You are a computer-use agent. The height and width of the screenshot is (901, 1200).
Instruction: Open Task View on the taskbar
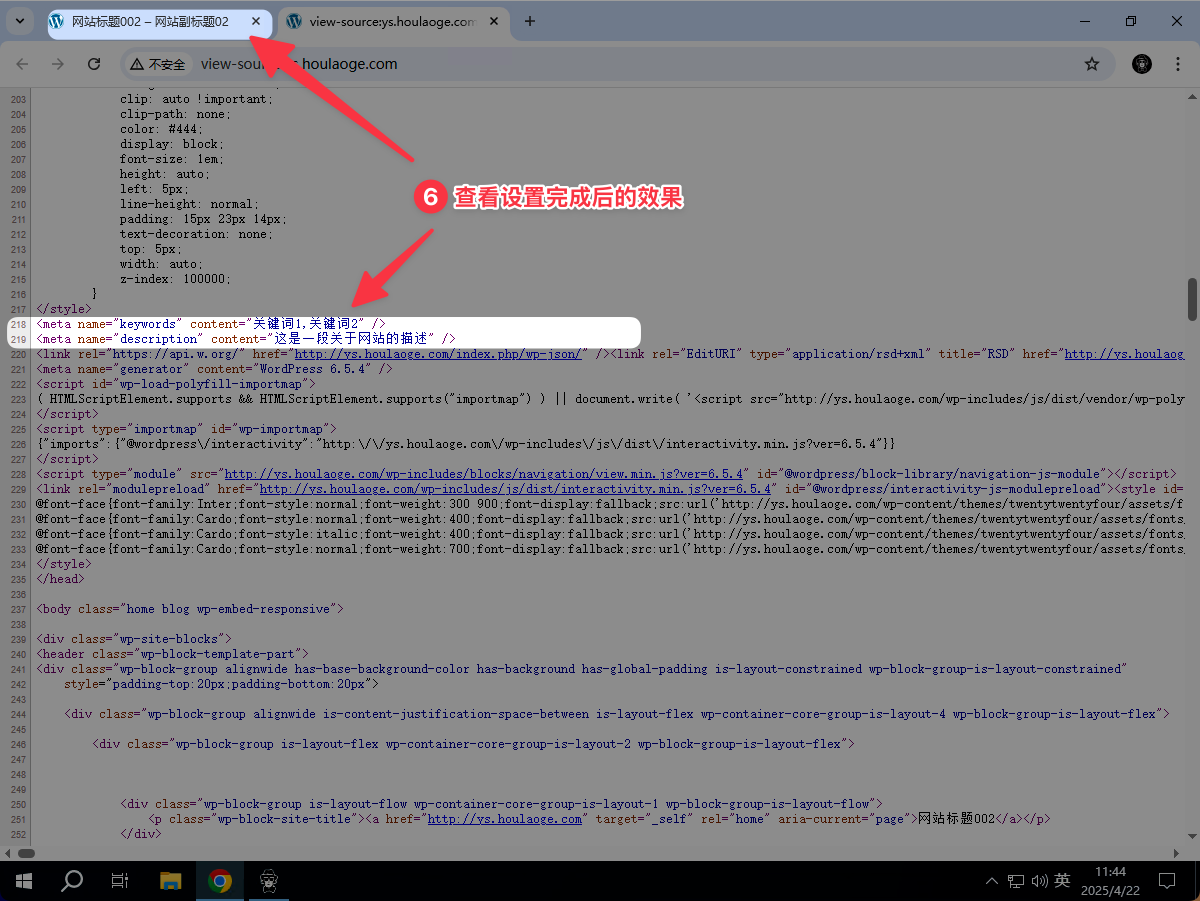coord(120,881)
